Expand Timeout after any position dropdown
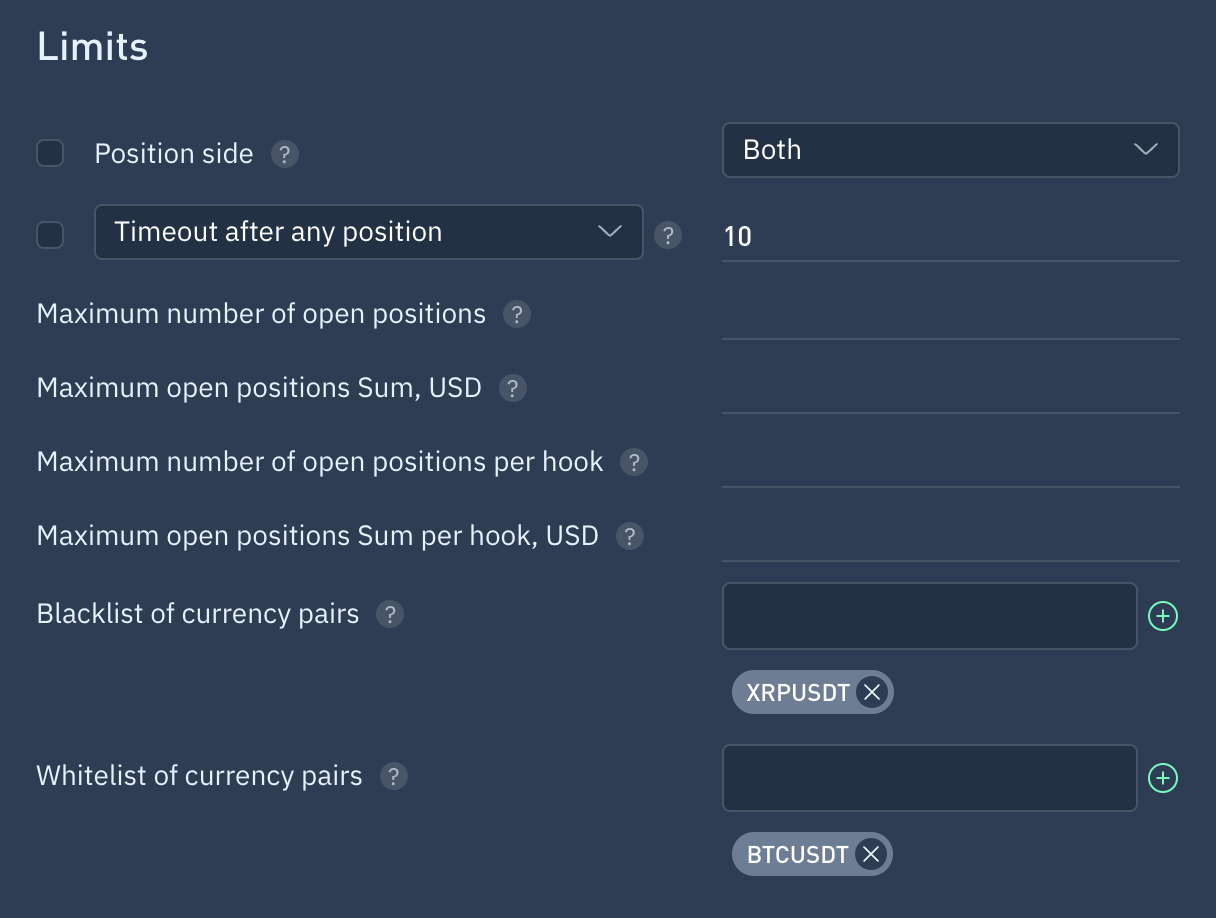The image size is (1216, 918). pos(368,232)
